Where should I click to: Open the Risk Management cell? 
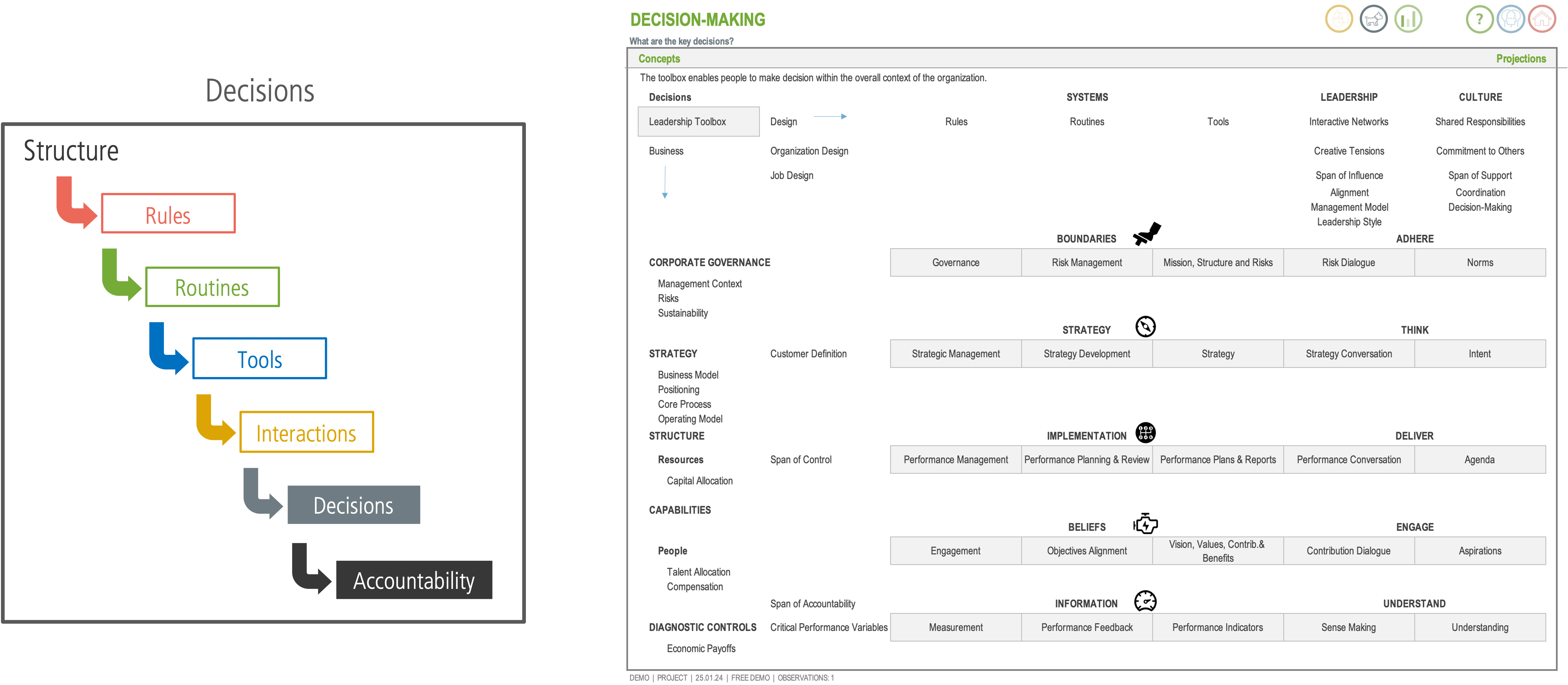click(1086, 262)
